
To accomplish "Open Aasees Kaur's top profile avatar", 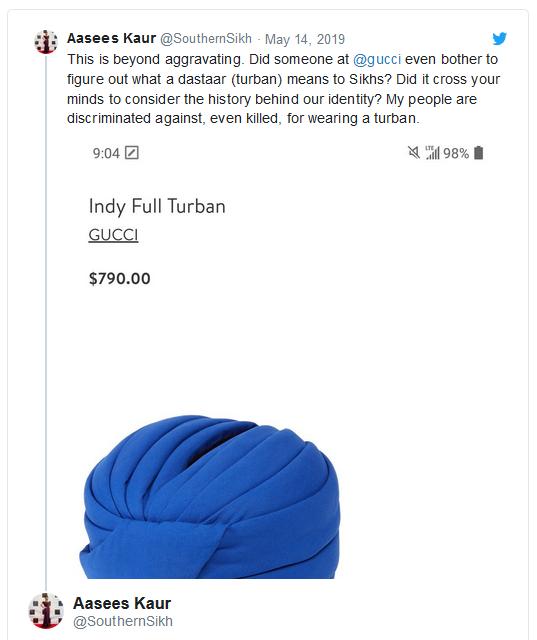I will point(46,42).
